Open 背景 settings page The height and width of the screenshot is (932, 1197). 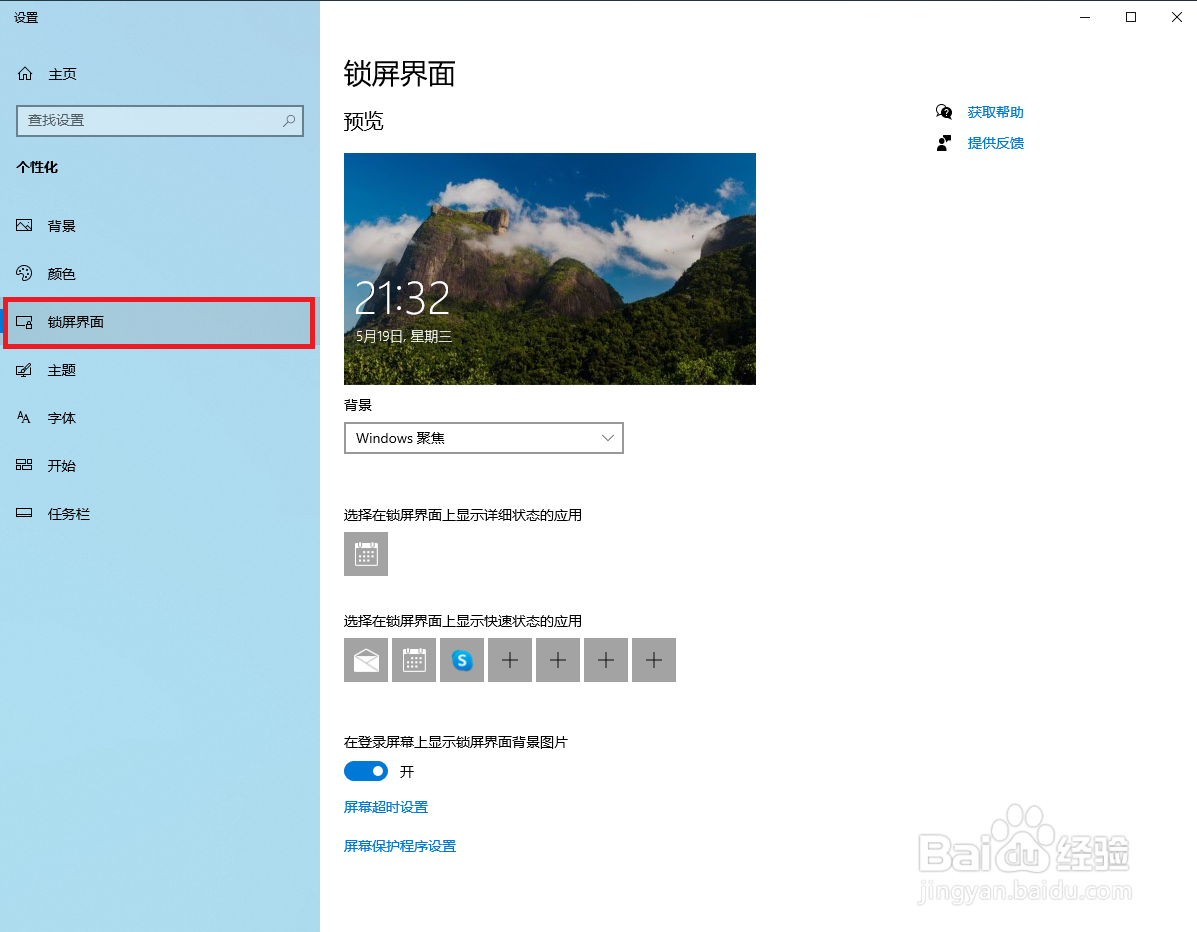point(160,226)
